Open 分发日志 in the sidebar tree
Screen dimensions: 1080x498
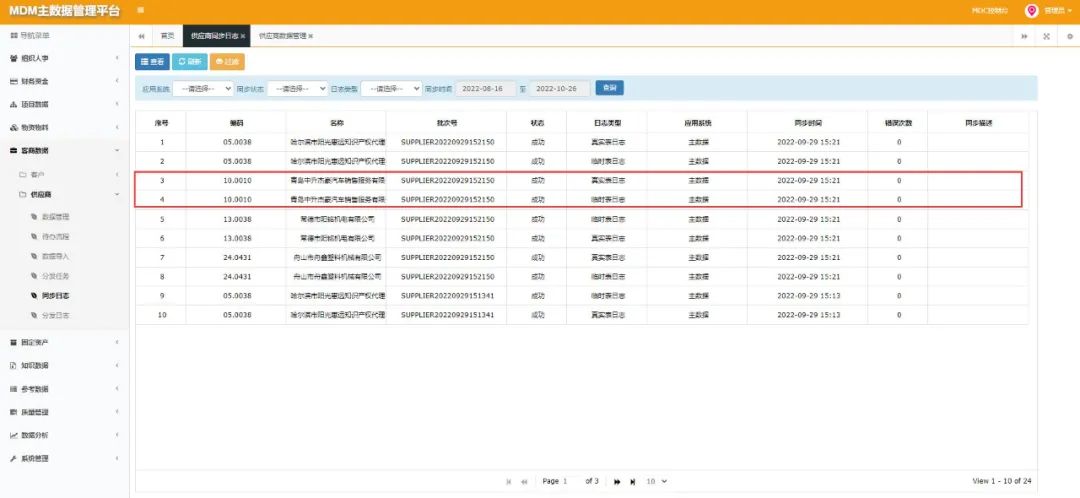55,315
